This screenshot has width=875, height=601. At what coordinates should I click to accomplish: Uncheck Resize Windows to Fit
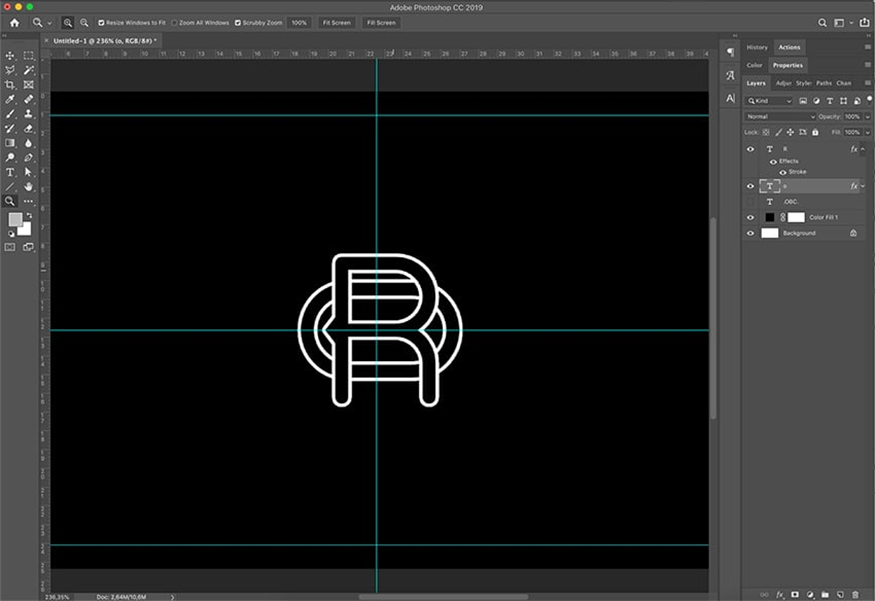click(102, 22)
